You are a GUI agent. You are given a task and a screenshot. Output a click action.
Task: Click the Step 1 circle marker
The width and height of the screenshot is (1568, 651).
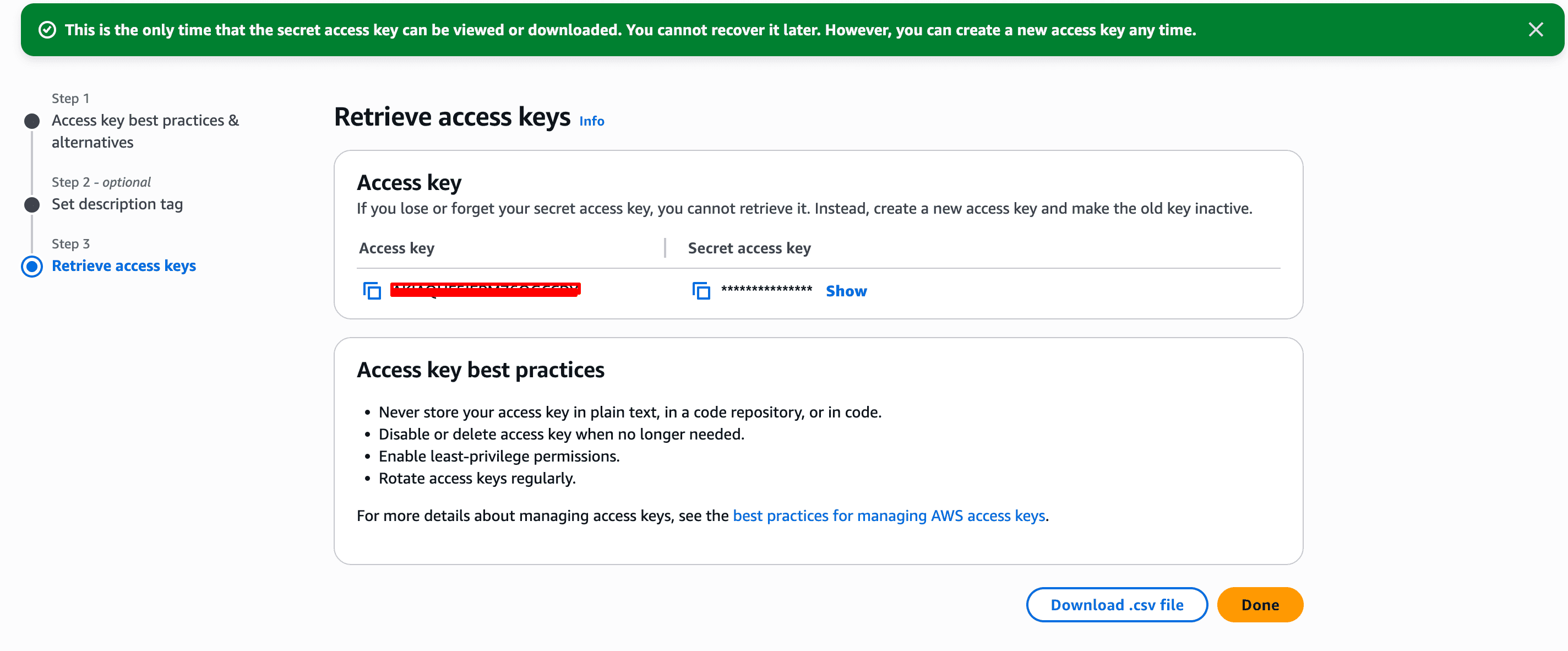pyautogui.click(x=32, y=121)
